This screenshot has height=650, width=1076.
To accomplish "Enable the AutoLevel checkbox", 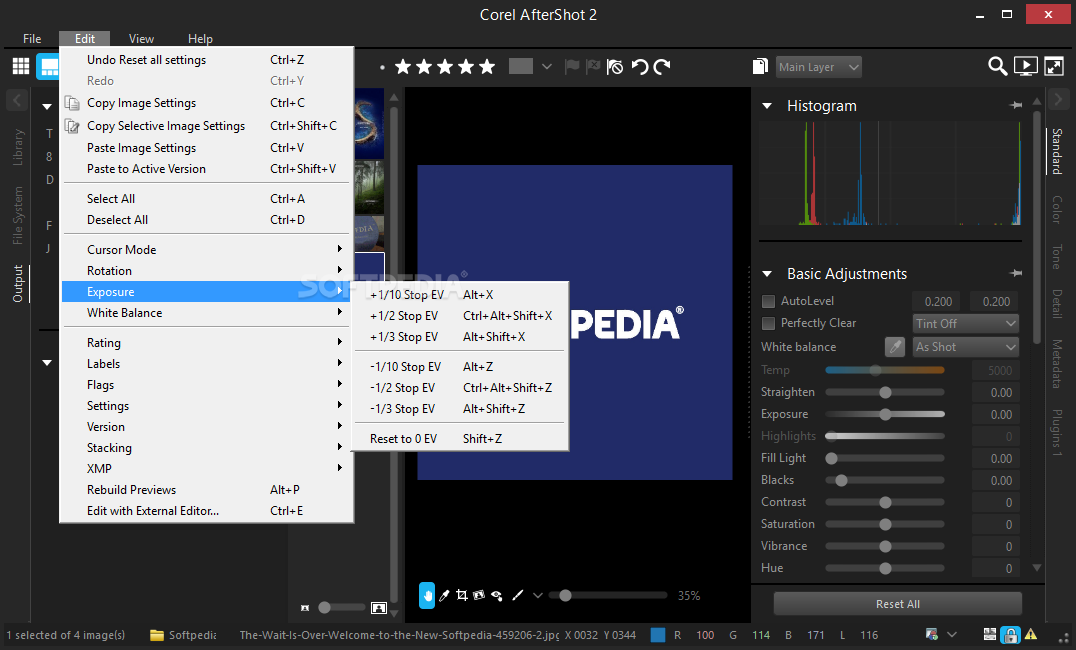I will click(x=769, y=301).
